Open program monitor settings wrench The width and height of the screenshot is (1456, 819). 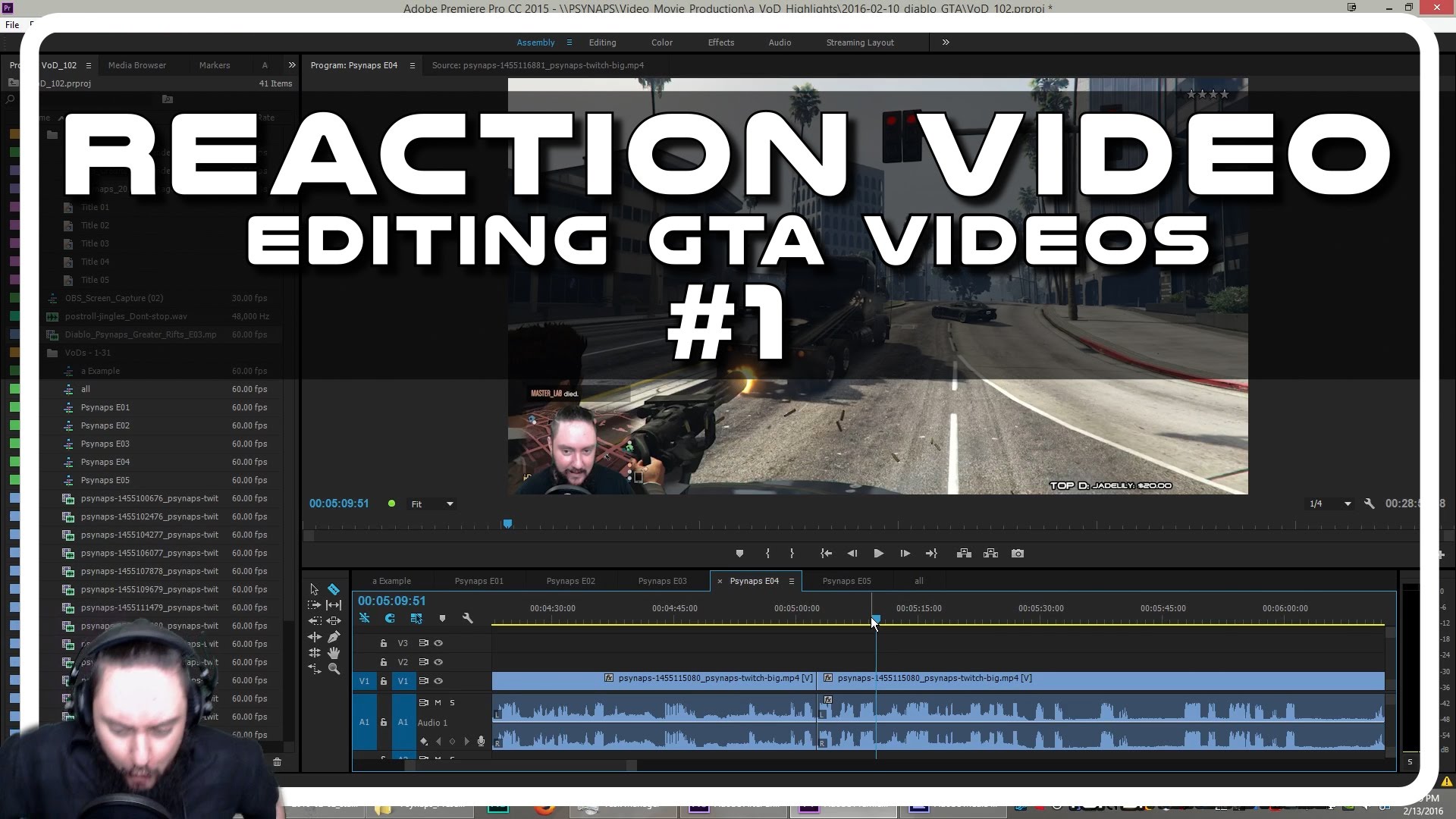[1369, 504]
